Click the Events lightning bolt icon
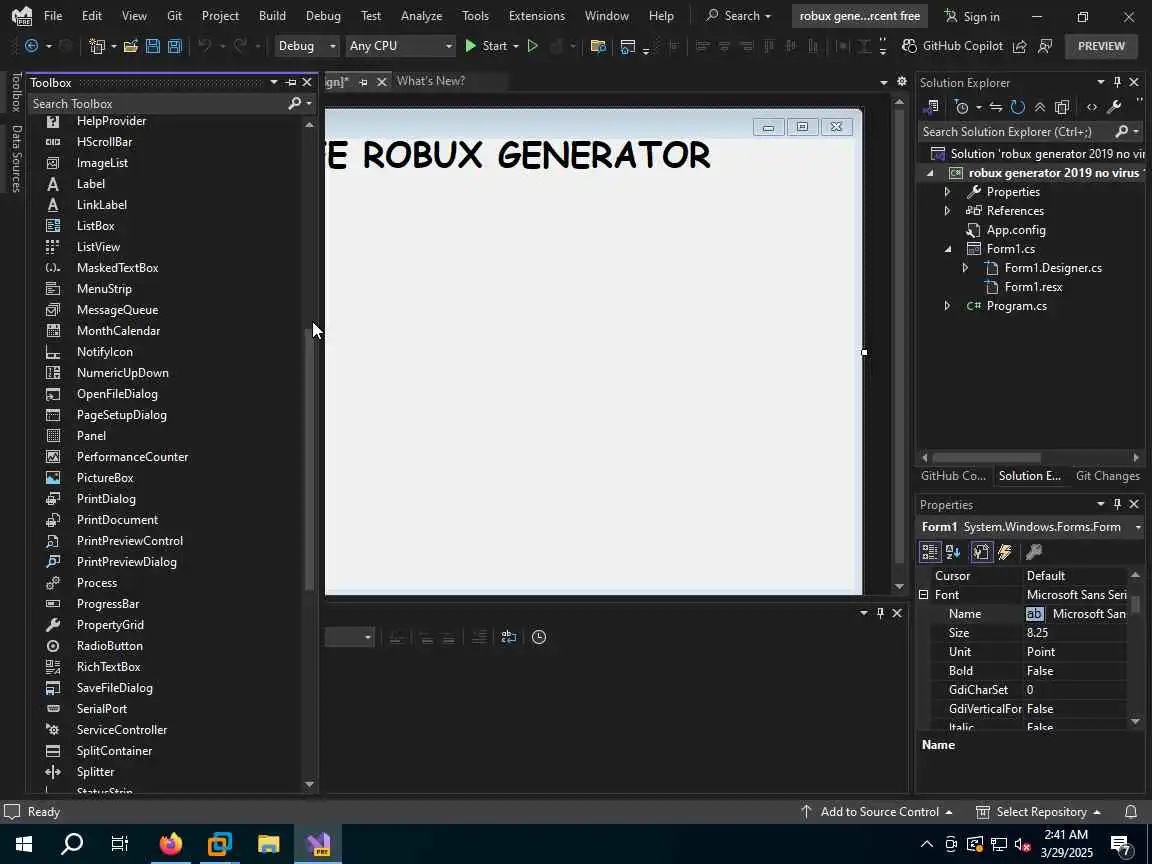 [1005, 552]
